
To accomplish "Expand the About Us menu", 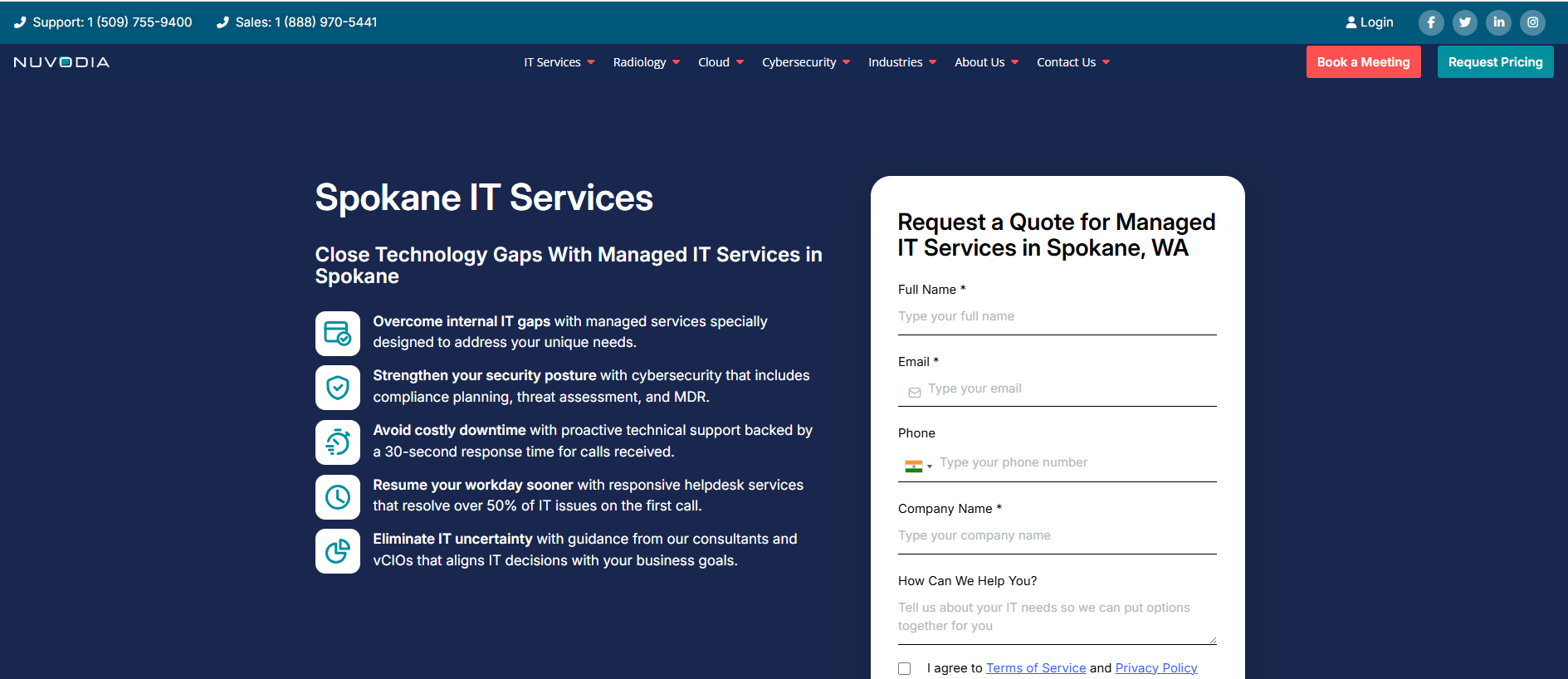I will [x=987, y=62].
